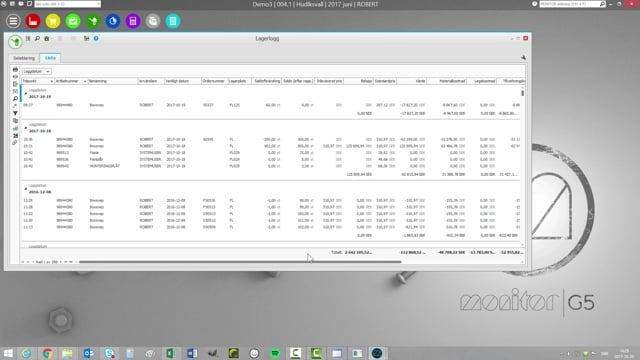
Task: Click the colored chart icon in toolbar
Action: [x=87, y=38]
